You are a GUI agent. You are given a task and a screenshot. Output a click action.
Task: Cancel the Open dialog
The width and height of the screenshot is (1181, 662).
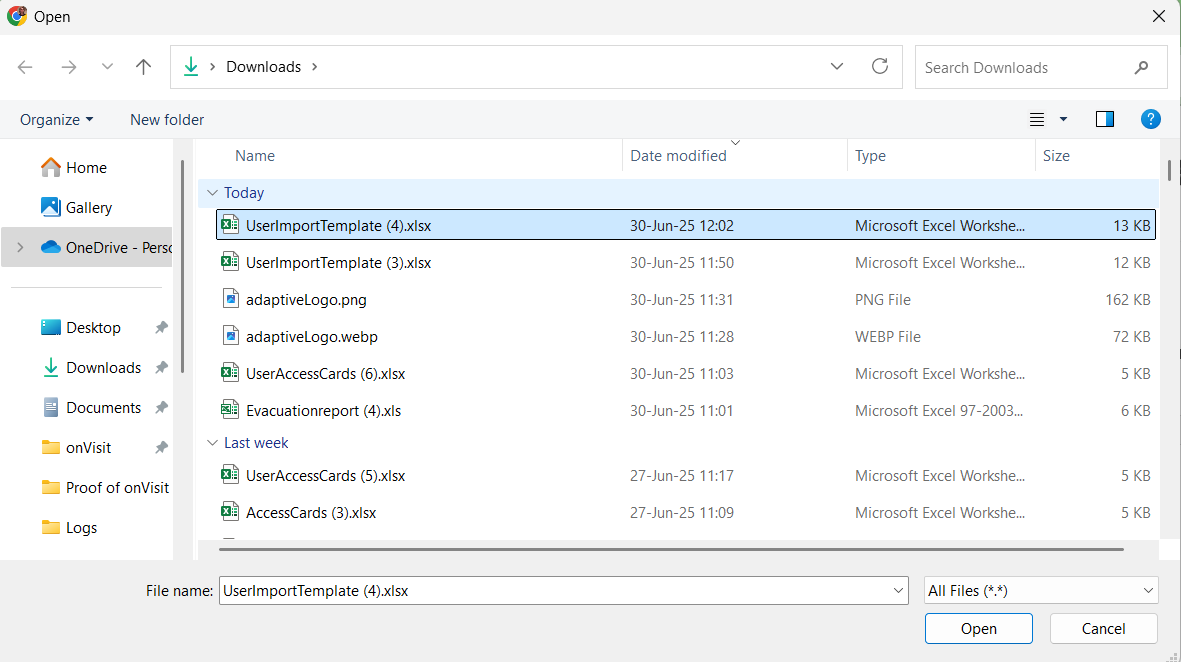[x=1103, y=628]
